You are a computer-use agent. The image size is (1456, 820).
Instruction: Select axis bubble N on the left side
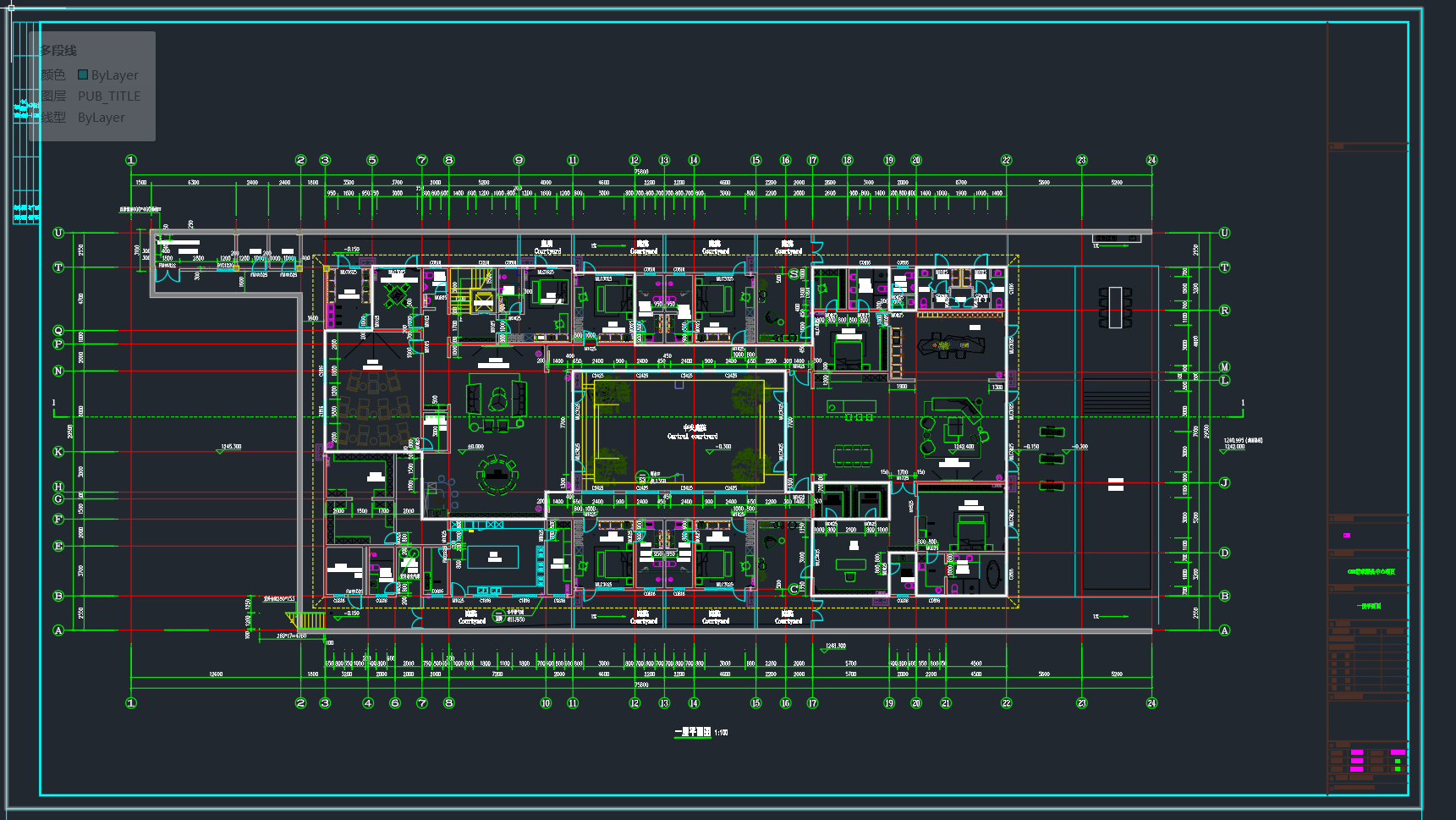(x=58, y=371)
